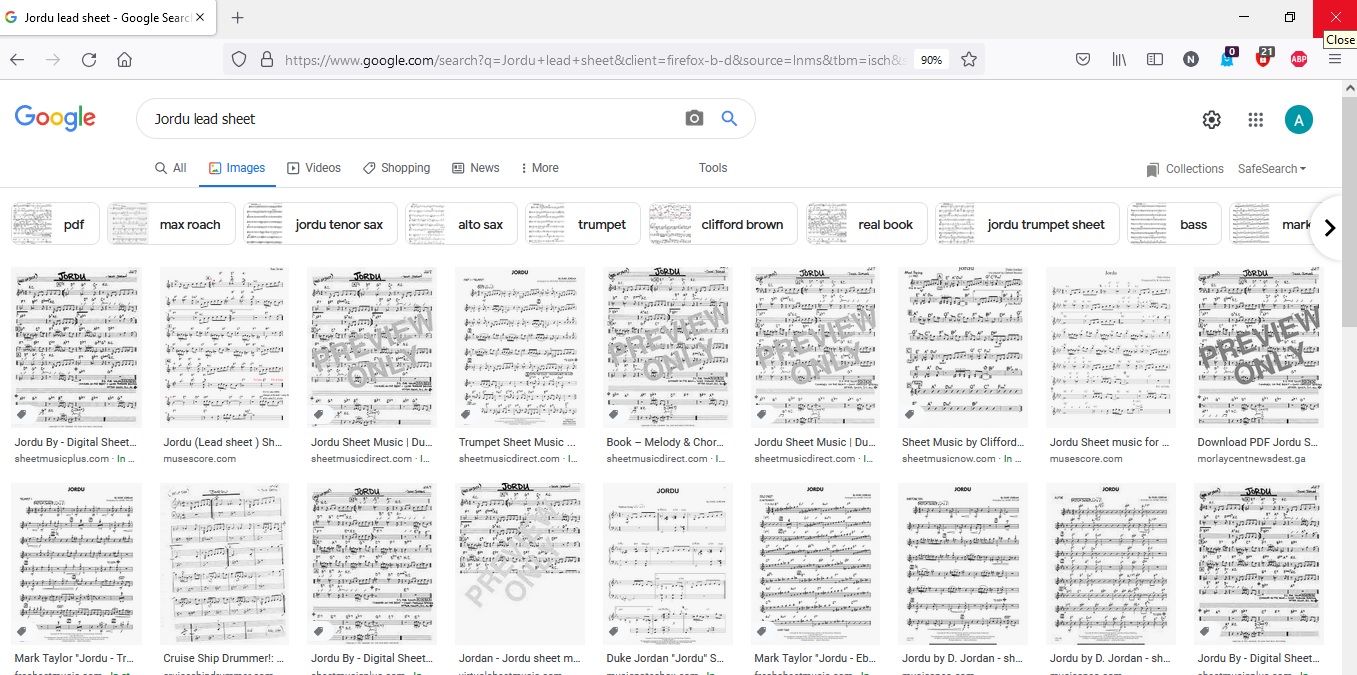Image resolution: width=1357 pixels, height=675 pixels.
Task: Open the 'Cruise Ship Drummer' thumbnail
Action: pyautogui.click(x=224, y=564)
